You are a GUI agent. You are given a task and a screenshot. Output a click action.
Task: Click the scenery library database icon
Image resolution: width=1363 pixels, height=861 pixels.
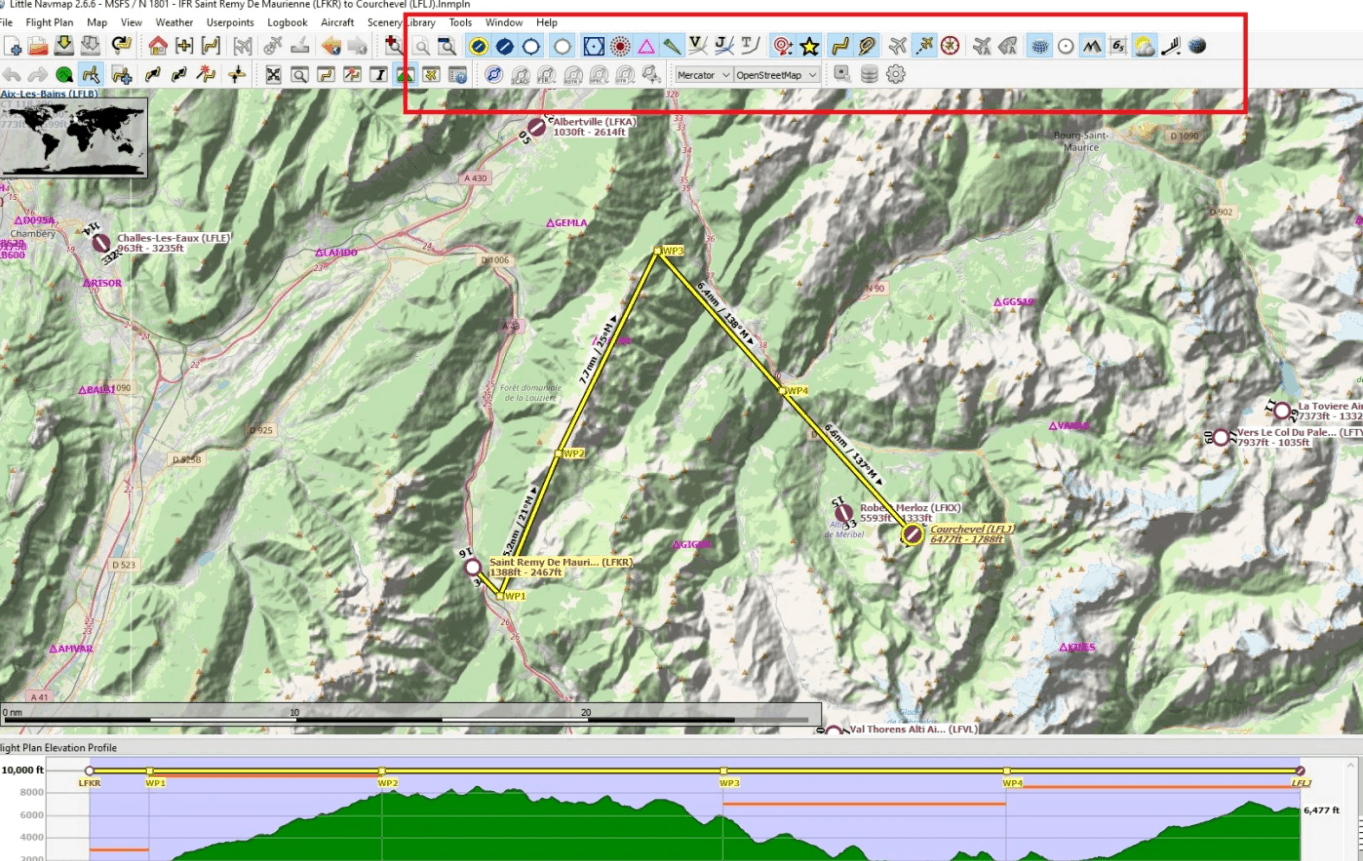tap(869, 74)
